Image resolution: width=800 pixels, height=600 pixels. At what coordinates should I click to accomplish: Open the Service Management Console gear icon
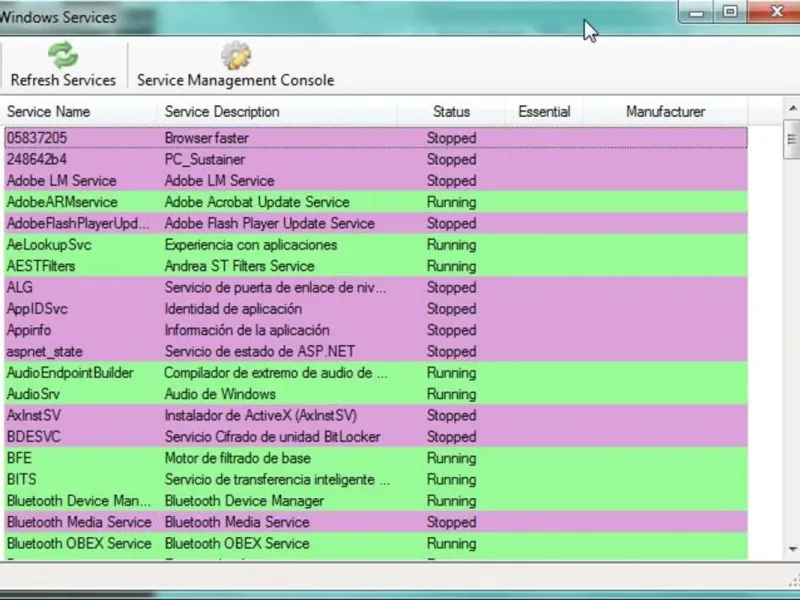coord(236,55)
